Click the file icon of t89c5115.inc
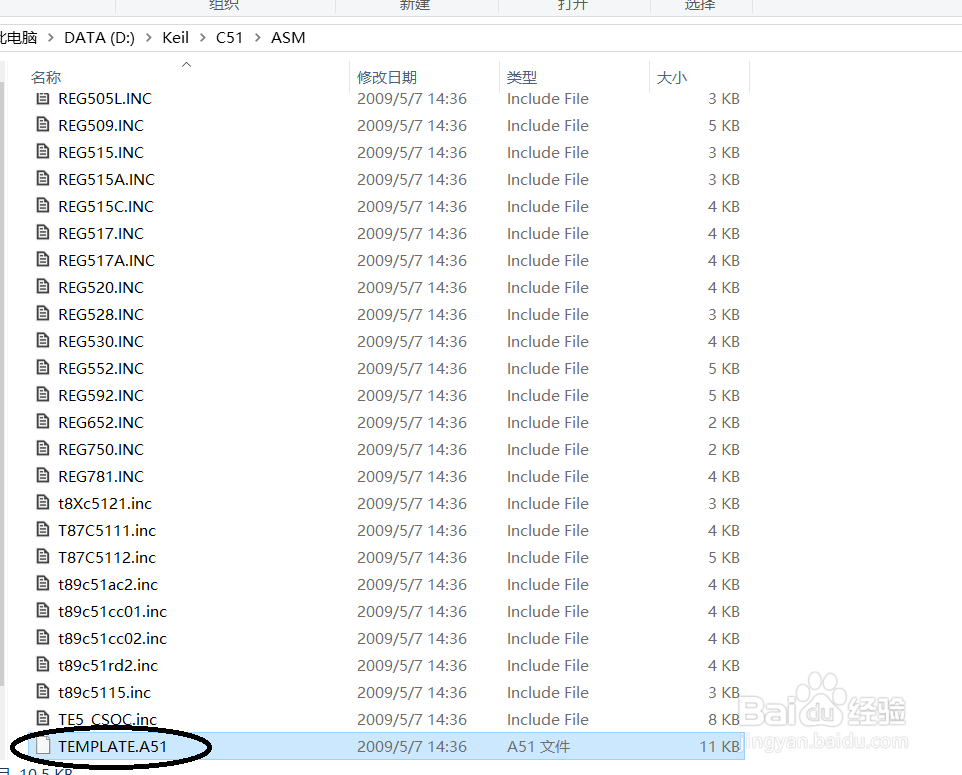The width and height of the screenshot is (962, 775). 43,692
